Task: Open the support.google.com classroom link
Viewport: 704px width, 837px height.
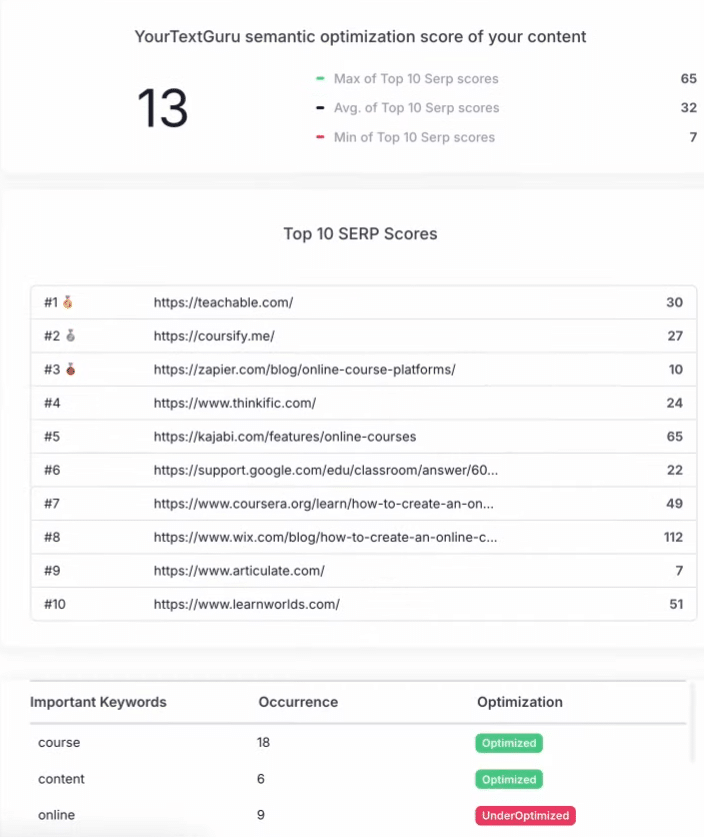Action: [x=326, y=470]
